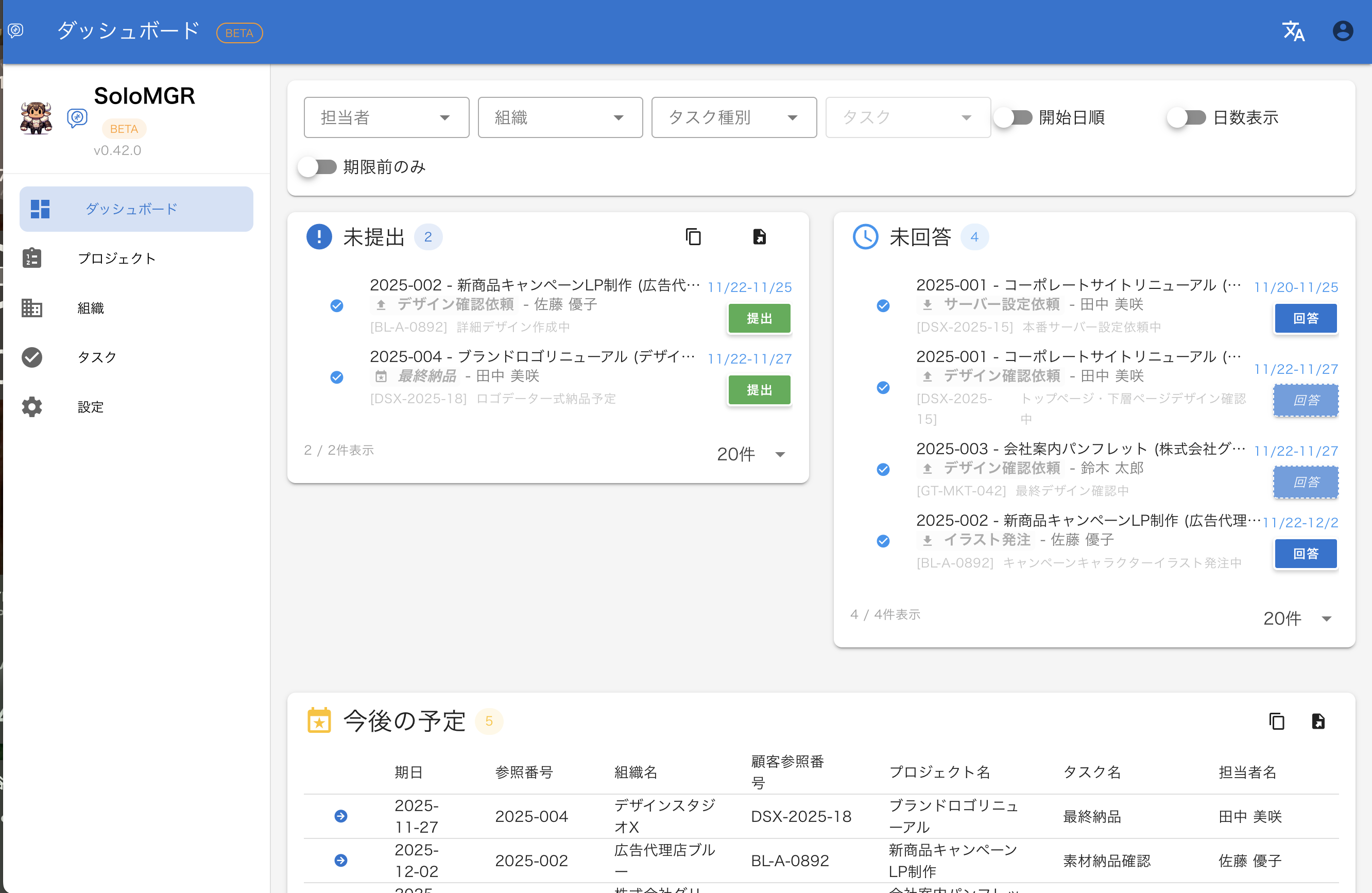Uncheck the blue check circle for 2025-002 in 未提出
This screenshot has height=893, width=1372.
pyautogui.click(x=337, y=305)
